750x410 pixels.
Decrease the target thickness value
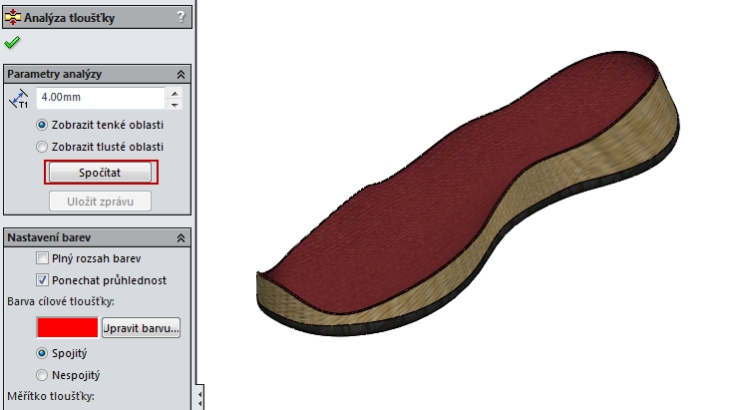[x=175, y=104]
